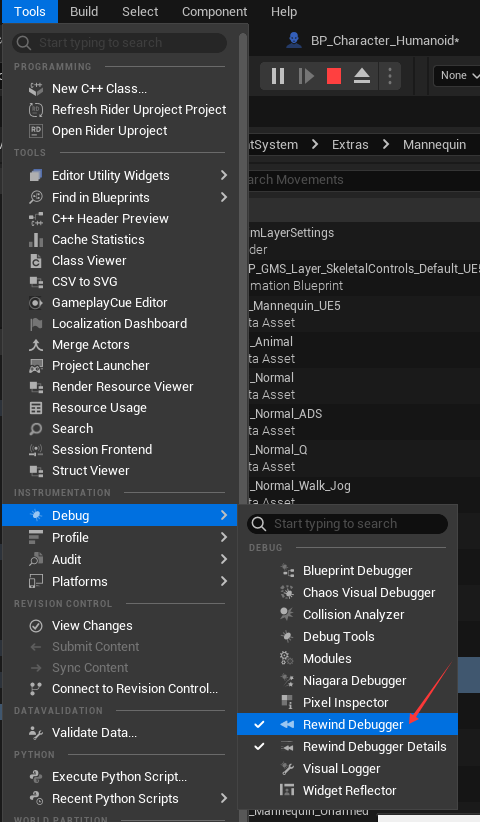Stop the simulation with the red square
Viewport: 480px width, 822px height.
point(334,77)
